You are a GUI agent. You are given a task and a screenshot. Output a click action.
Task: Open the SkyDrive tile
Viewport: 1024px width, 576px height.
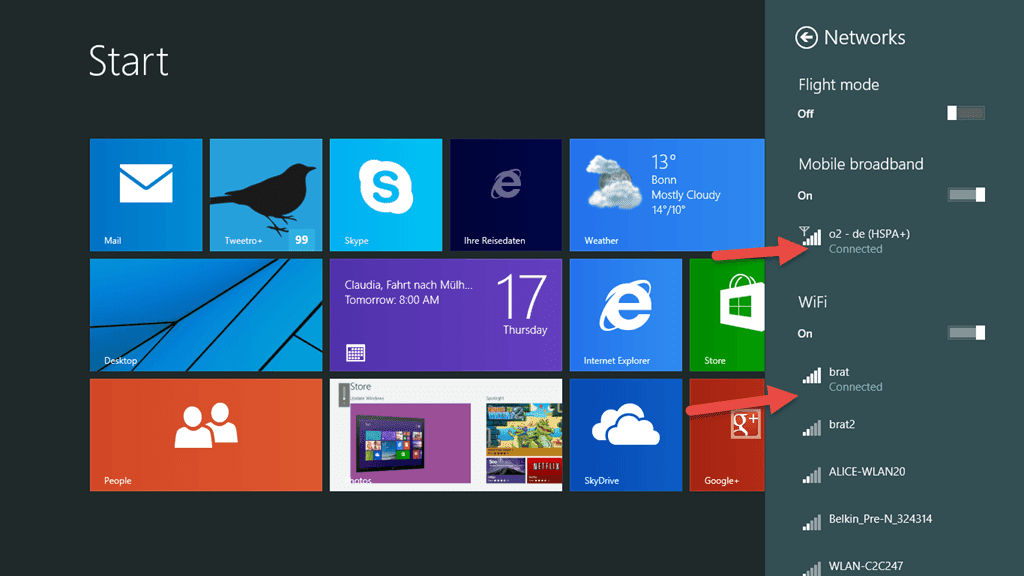click(625, 435)
